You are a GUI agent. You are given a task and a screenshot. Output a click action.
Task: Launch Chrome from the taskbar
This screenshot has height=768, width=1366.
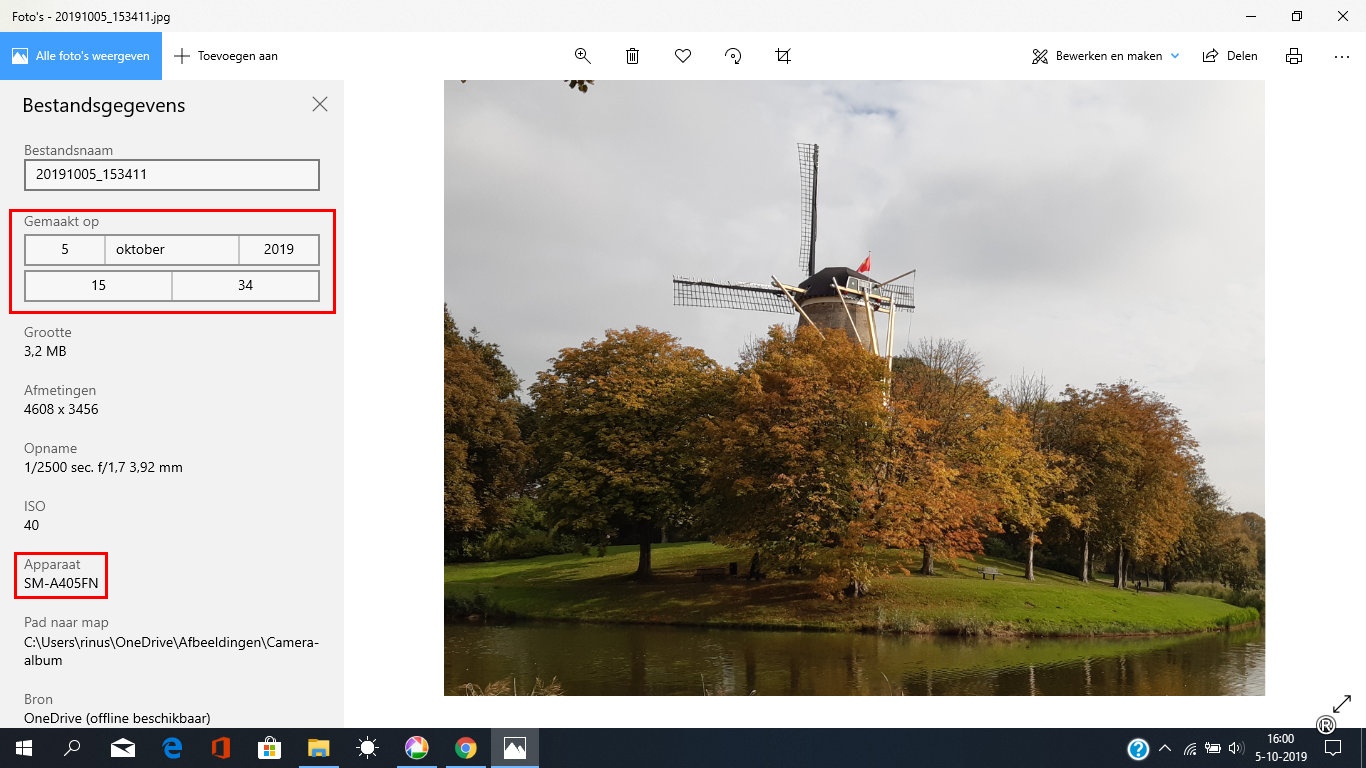pos(466,747)
